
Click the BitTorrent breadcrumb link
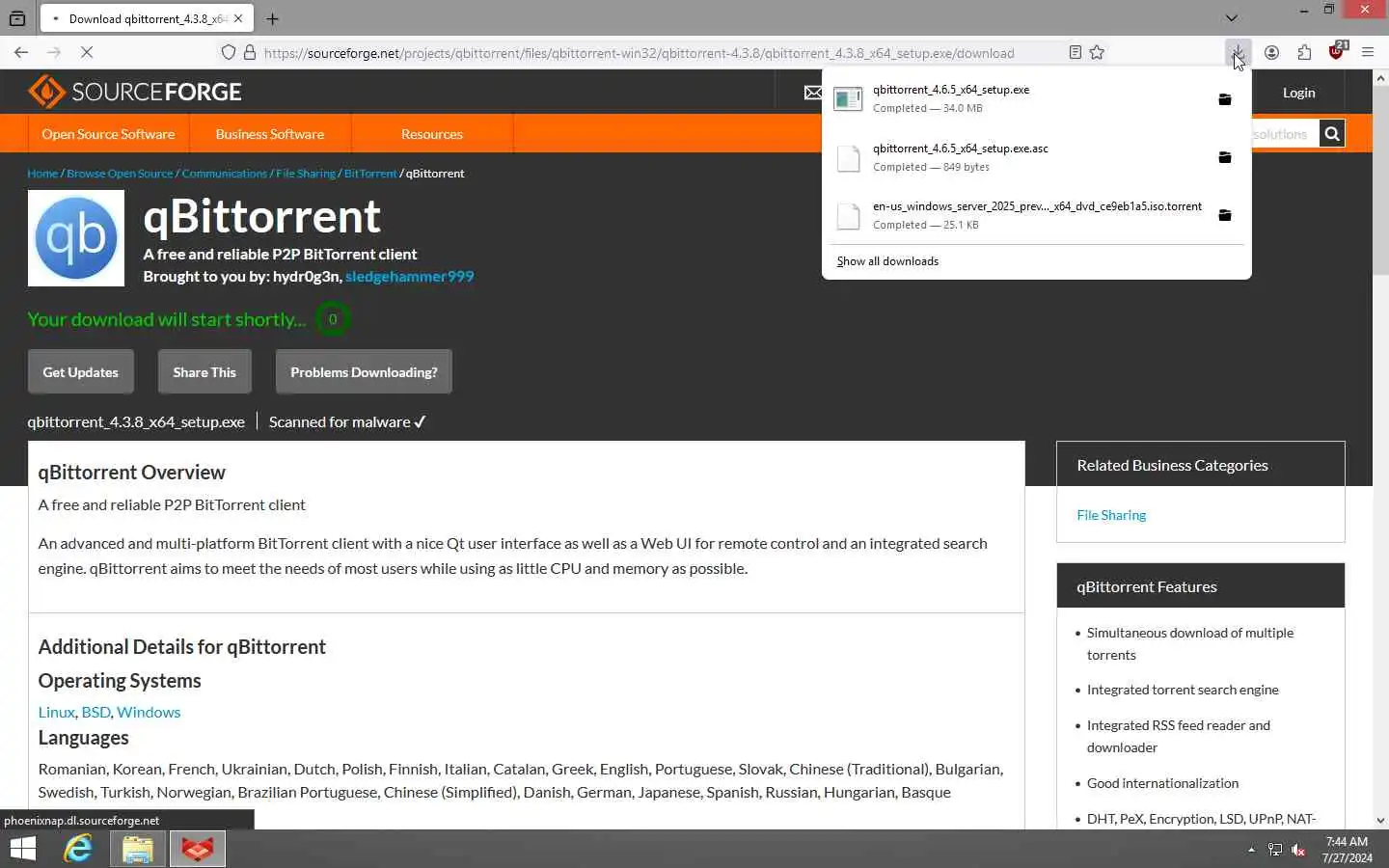(370, 174)
